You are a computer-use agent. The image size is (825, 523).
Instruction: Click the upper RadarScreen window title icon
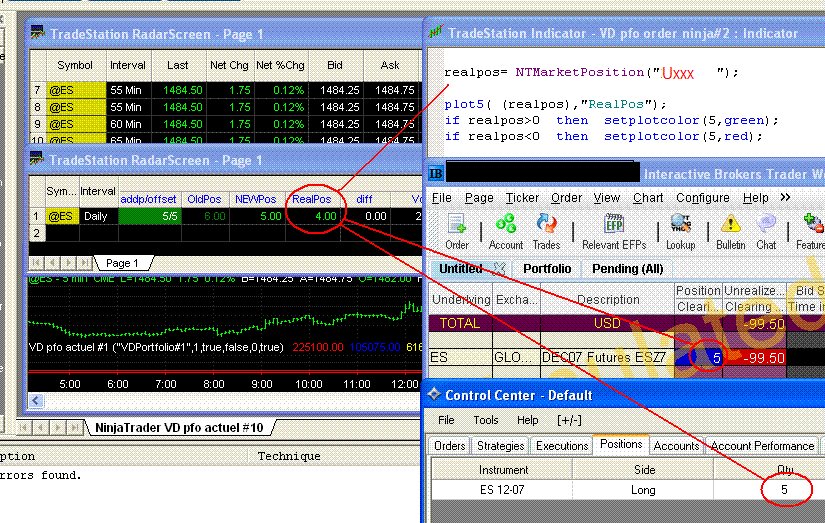click(37, 33)
